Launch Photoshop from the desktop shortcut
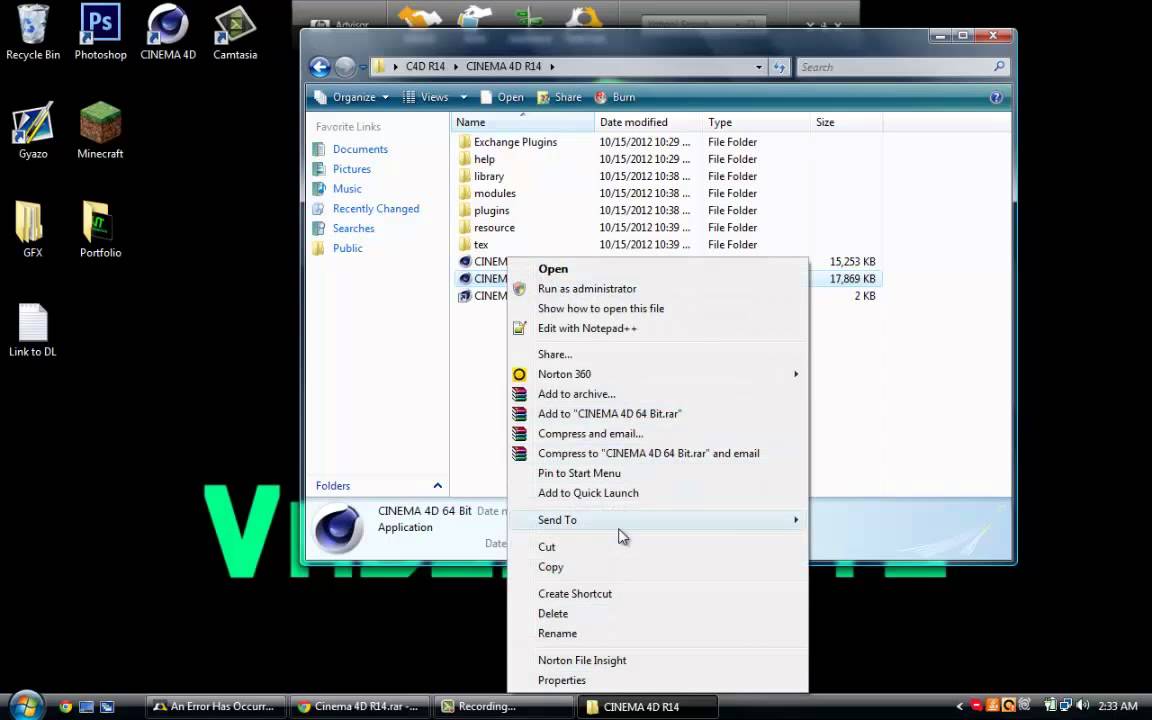This screenshot has height=720, width=1152. point(100,32)
